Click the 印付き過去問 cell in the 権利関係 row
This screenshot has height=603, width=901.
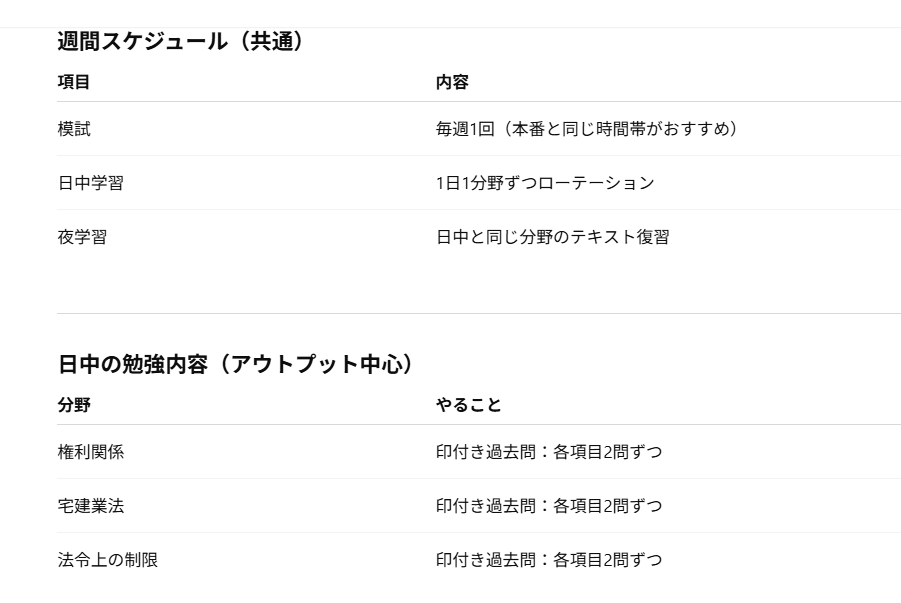pos(548,452)
